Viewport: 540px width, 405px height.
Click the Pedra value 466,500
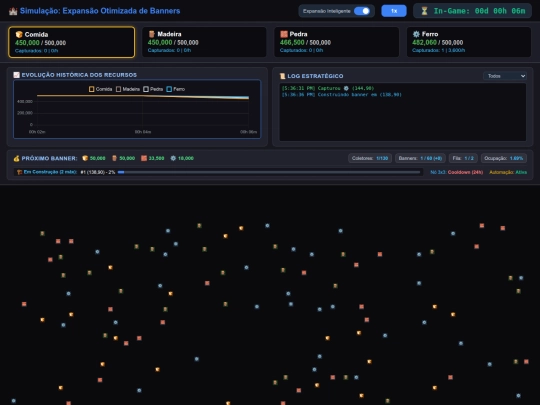pyautogui.click(x=292, y=42)
